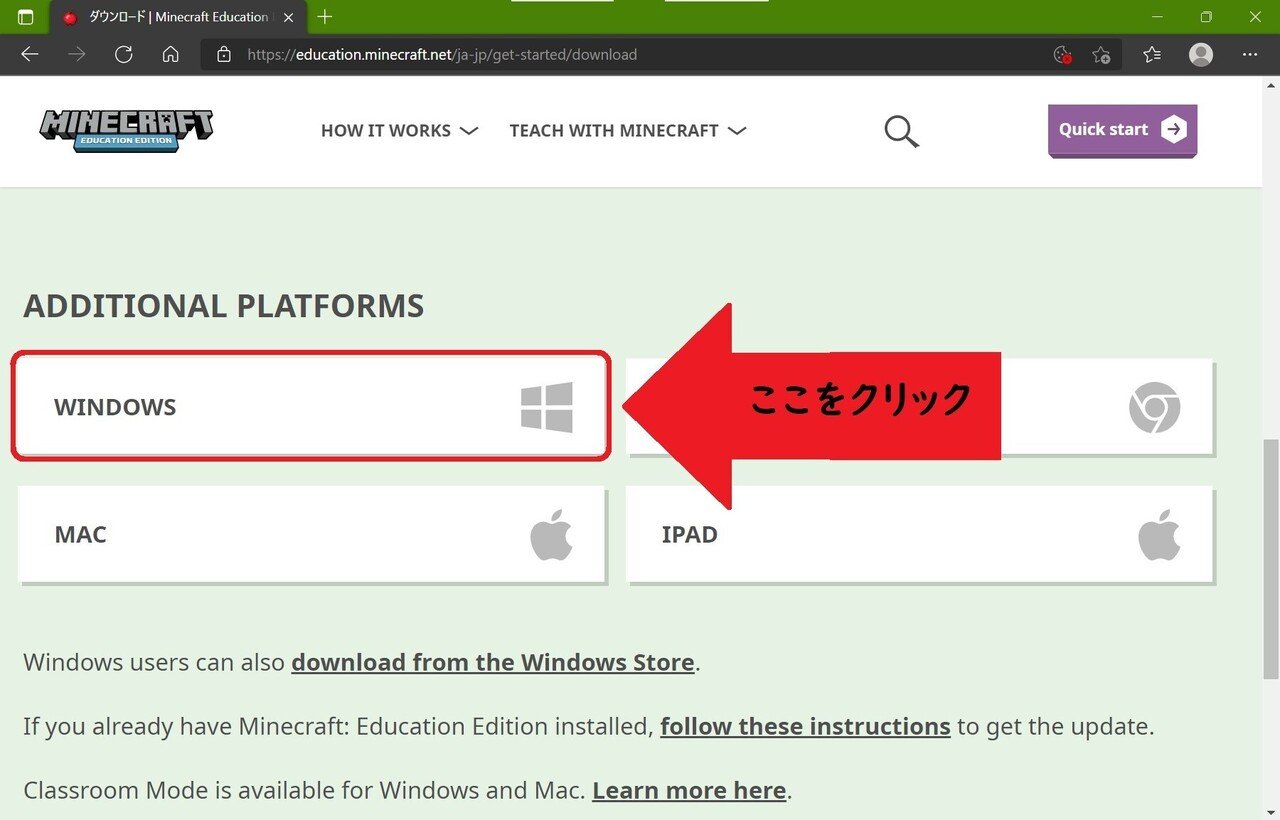This screenshot has width=1280, height=820.
Task: Click the Apple icon on the MAC card
Action: [553, 534]
